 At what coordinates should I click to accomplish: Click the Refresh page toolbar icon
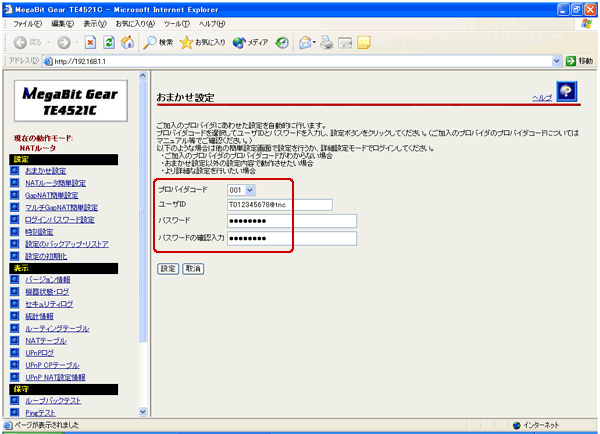click(x=108, y=43)
